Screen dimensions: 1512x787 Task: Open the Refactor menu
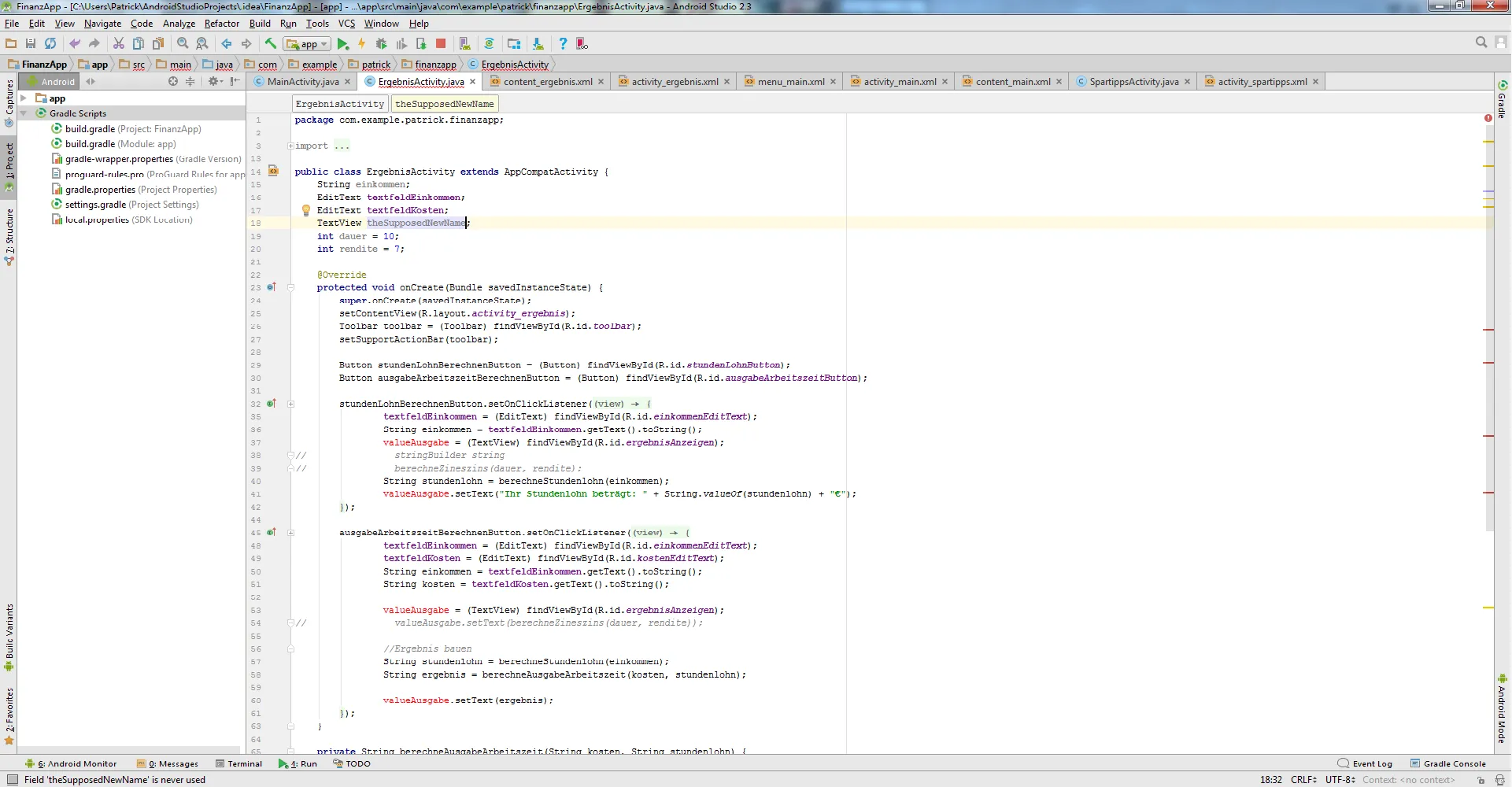coord(221,24)
